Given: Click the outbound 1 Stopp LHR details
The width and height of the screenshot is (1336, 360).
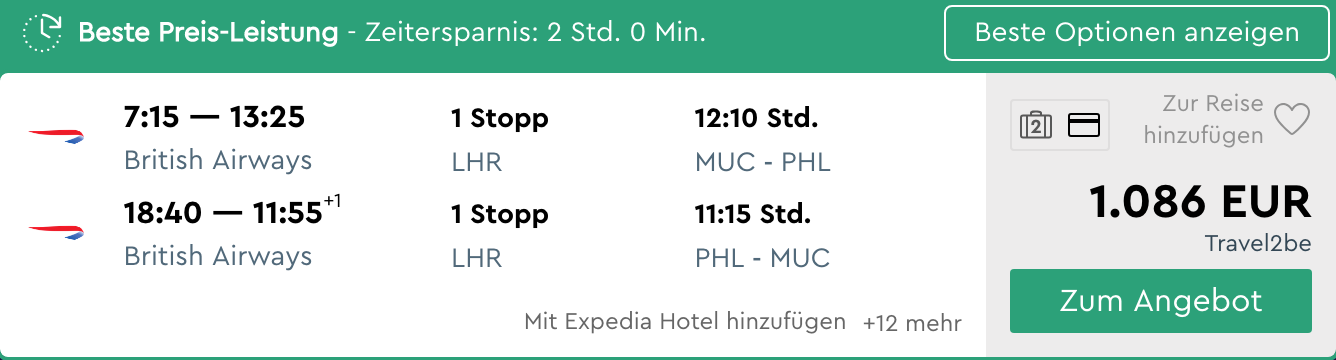Looking at the screenshot, I should point(500,140).
